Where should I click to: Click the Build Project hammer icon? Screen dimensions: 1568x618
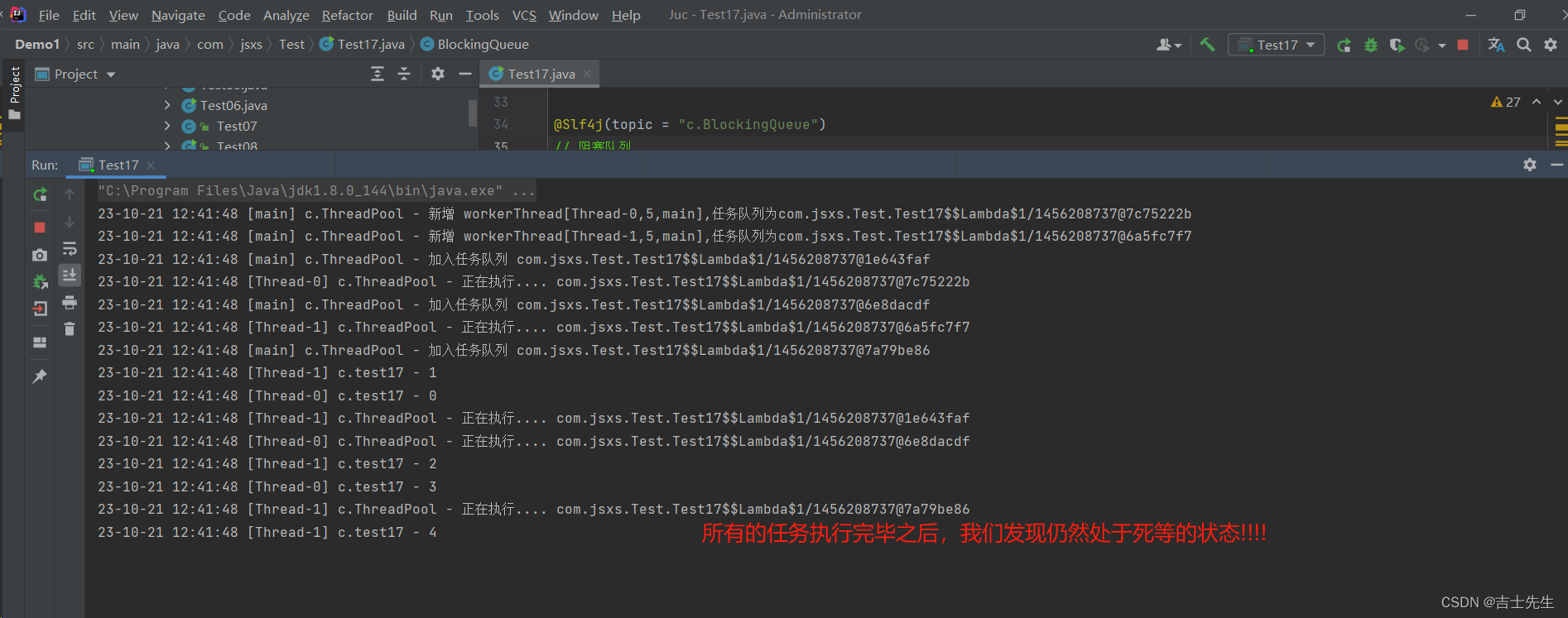coord(1207,45)
